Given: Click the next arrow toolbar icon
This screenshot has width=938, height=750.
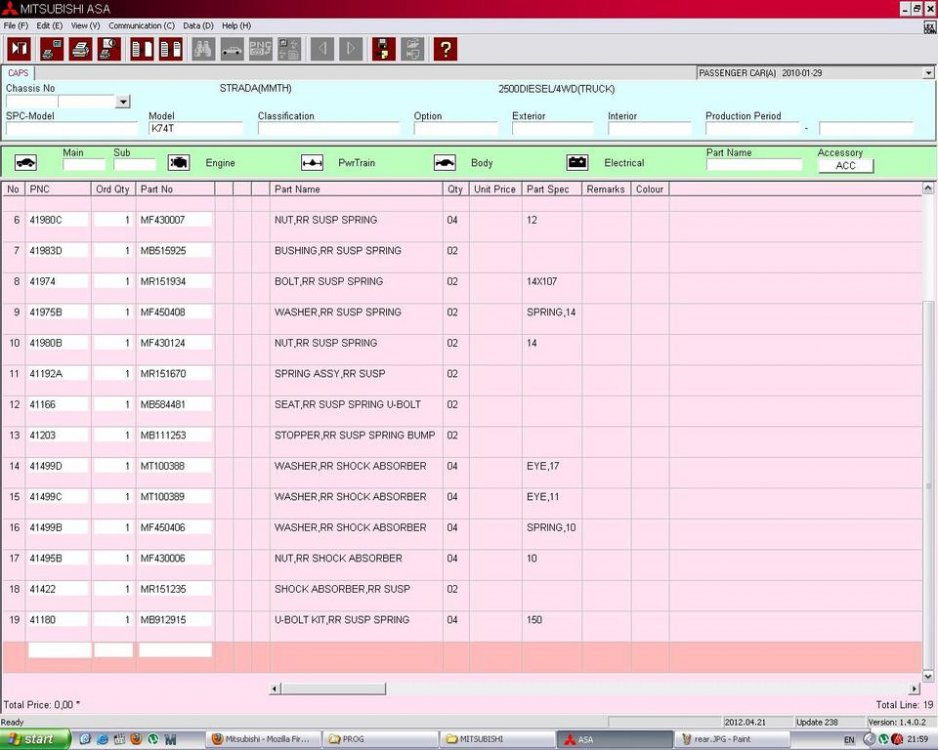Looking at the screenshot, I should 351,48.
